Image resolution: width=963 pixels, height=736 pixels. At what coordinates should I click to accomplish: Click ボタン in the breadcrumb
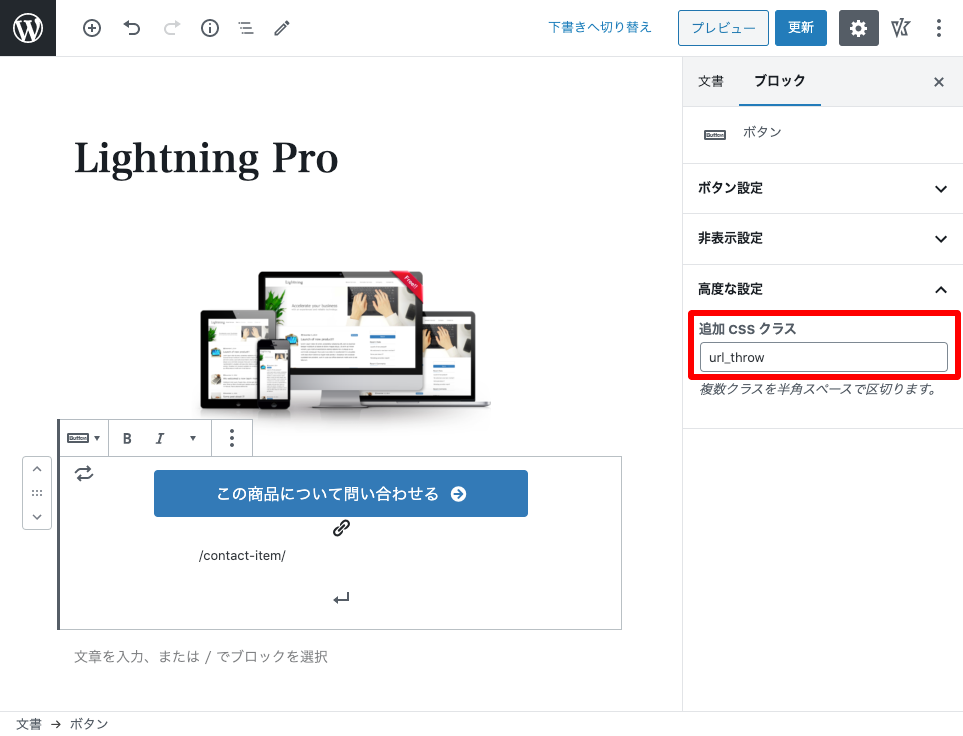click(88, 724)
